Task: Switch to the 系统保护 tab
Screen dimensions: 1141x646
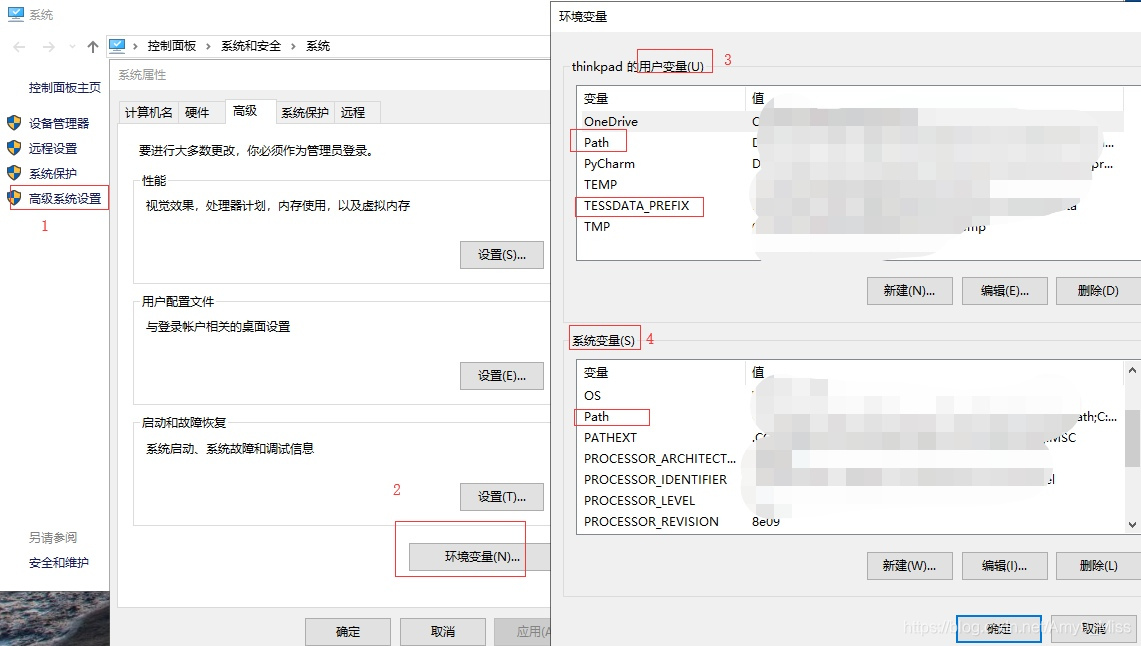Action: [x=305, y=112]
